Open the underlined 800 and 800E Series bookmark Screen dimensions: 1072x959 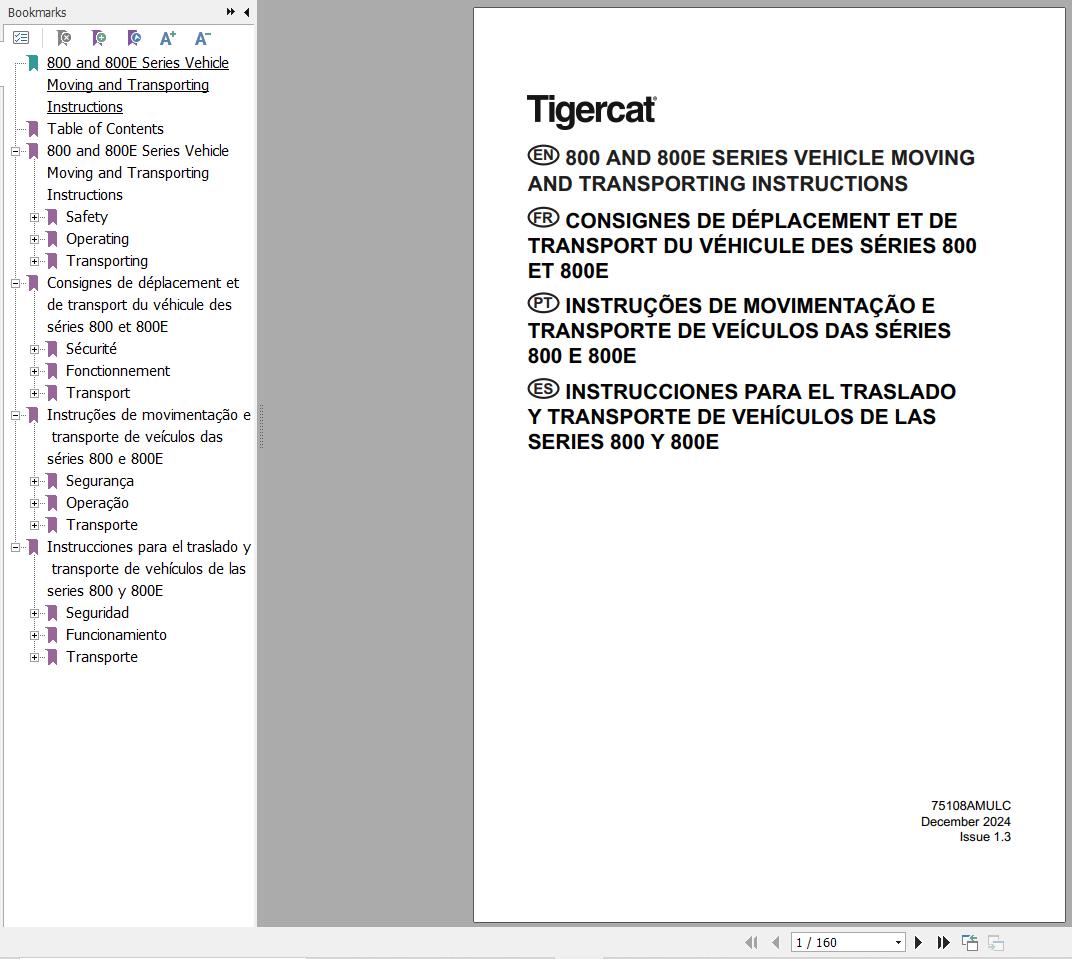pos(137,85)
